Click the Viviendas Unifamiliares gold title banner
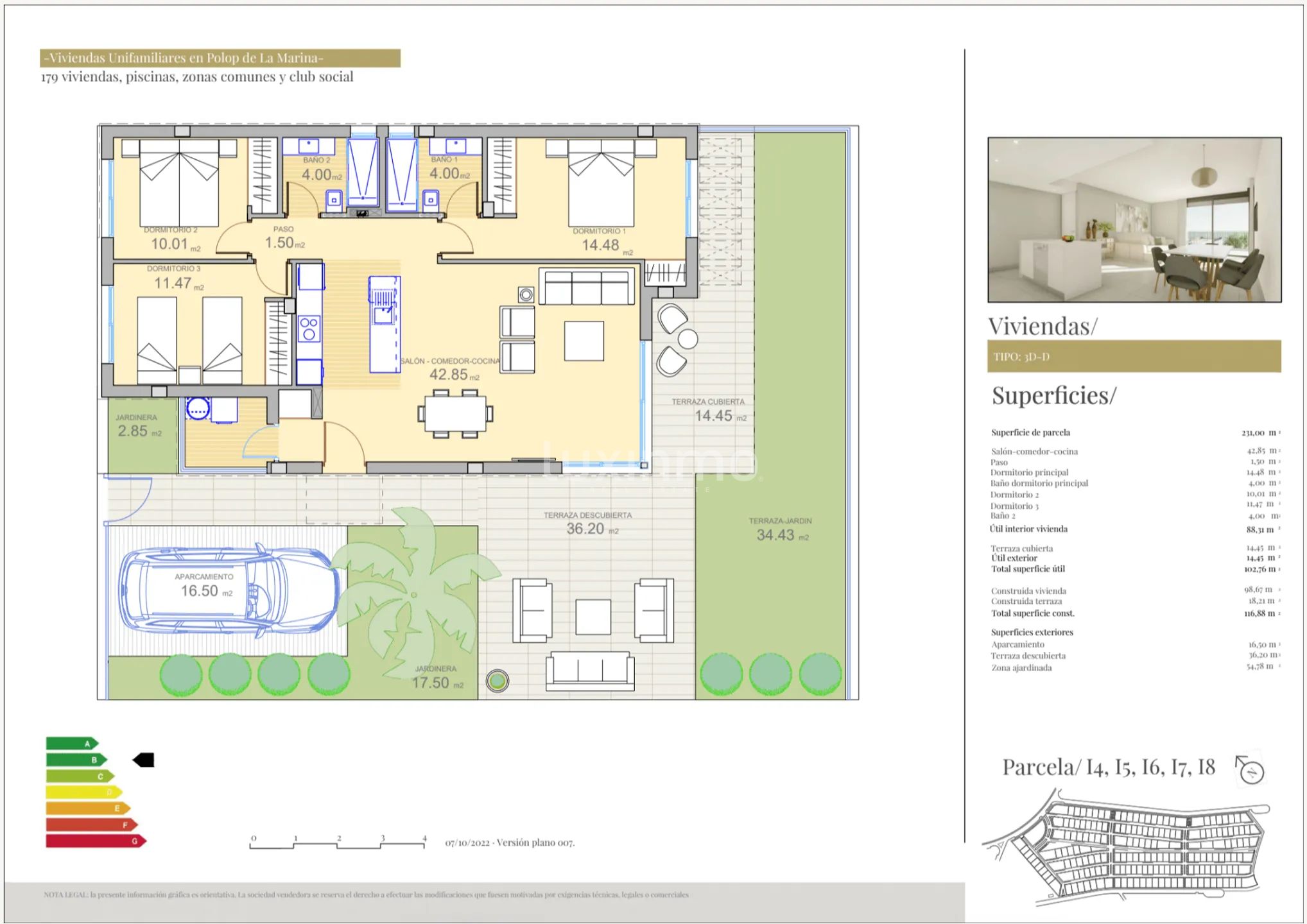 pyautogui.click(x=220, y=58)
